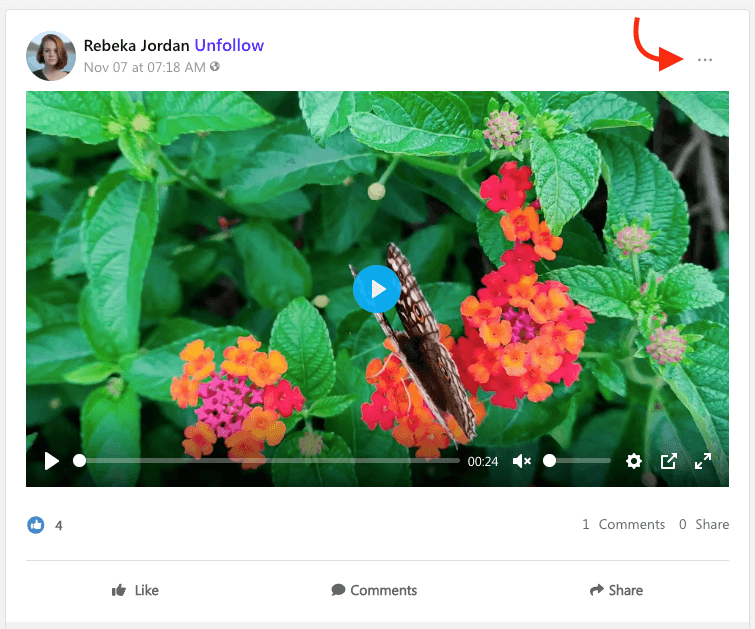Open video settings gear
755x629 pixels.
tap(634, 461)
